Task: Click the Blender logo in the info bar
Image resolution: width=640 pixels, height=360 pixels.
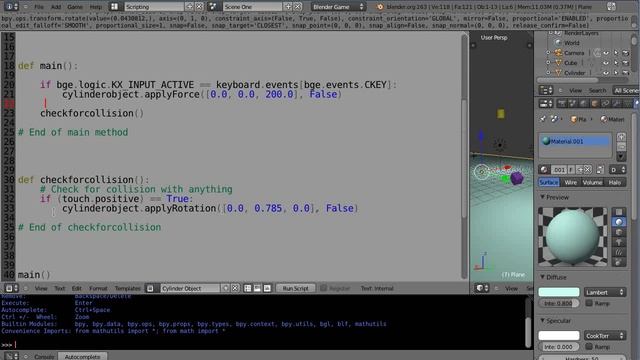Action: point(380,7)
